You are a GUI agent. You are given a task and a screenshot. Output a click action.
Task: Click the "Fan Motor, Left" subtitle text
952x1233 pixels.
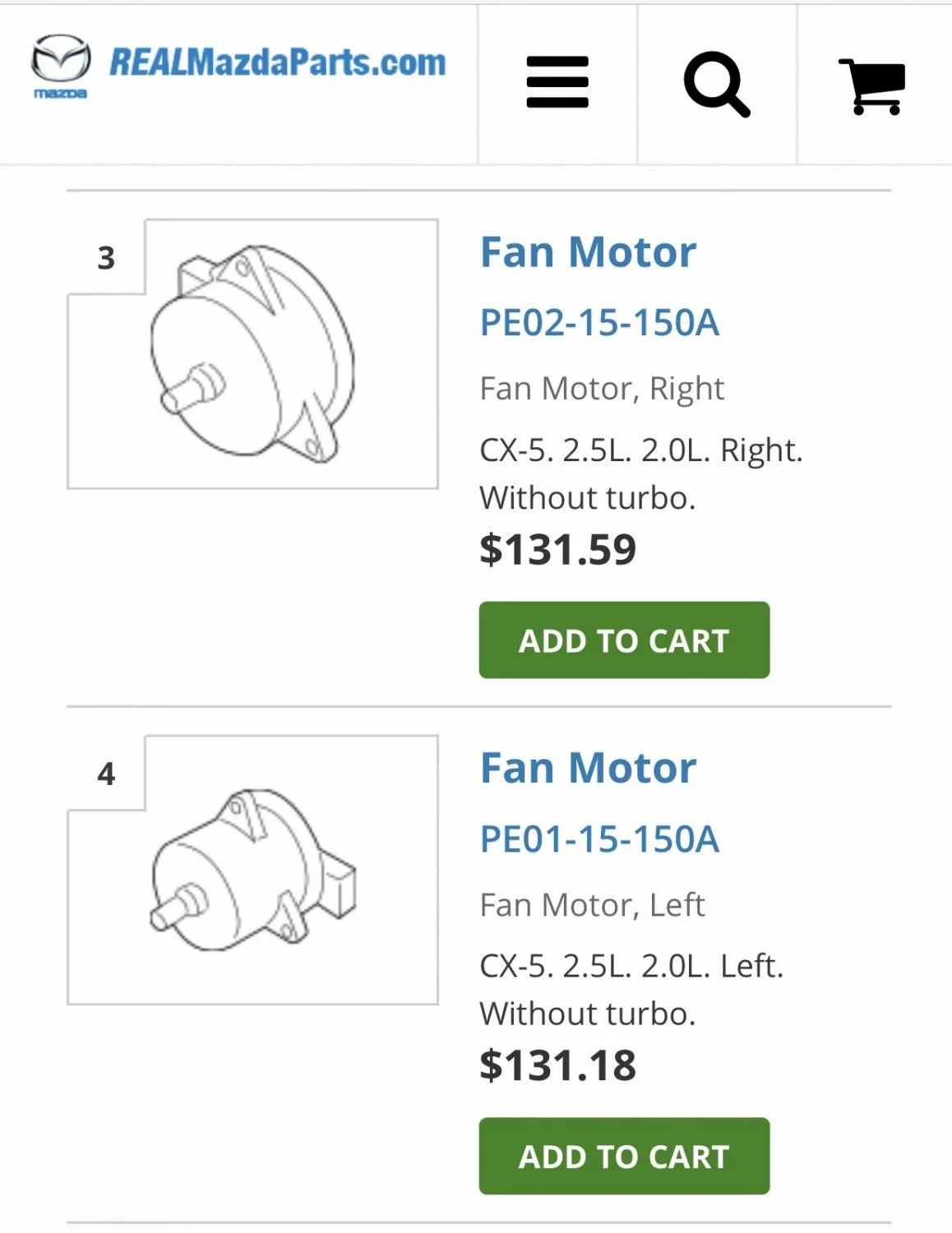[x=592, y=905]
